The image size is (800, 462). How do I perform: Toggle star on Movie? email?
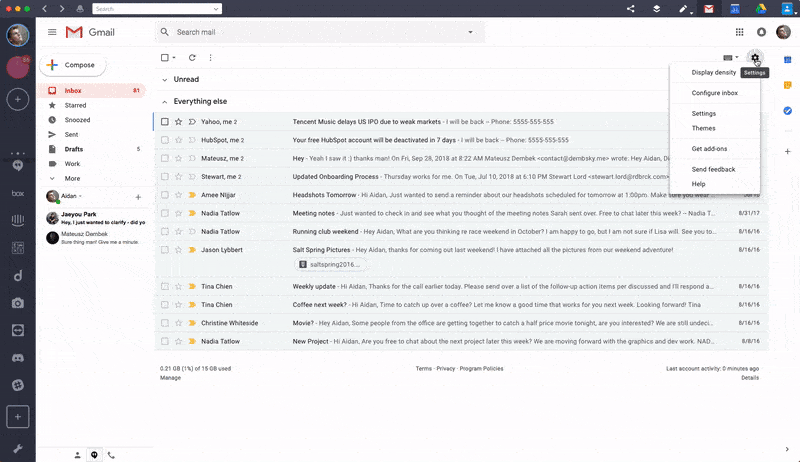(x=179, y=323)
